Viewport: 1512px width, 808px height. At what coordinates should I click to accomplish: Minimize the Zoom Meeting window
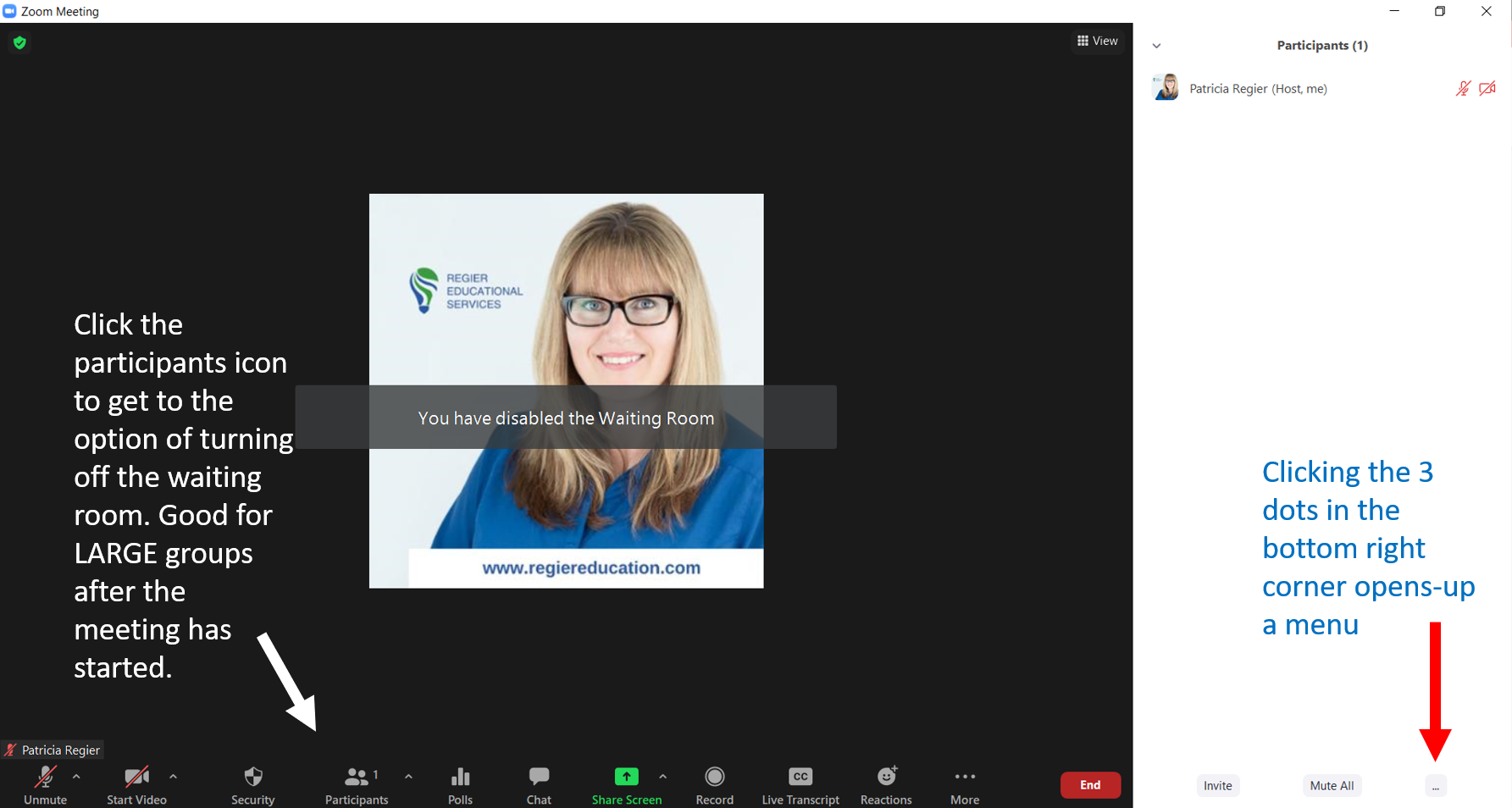[x=1394, y=11]
